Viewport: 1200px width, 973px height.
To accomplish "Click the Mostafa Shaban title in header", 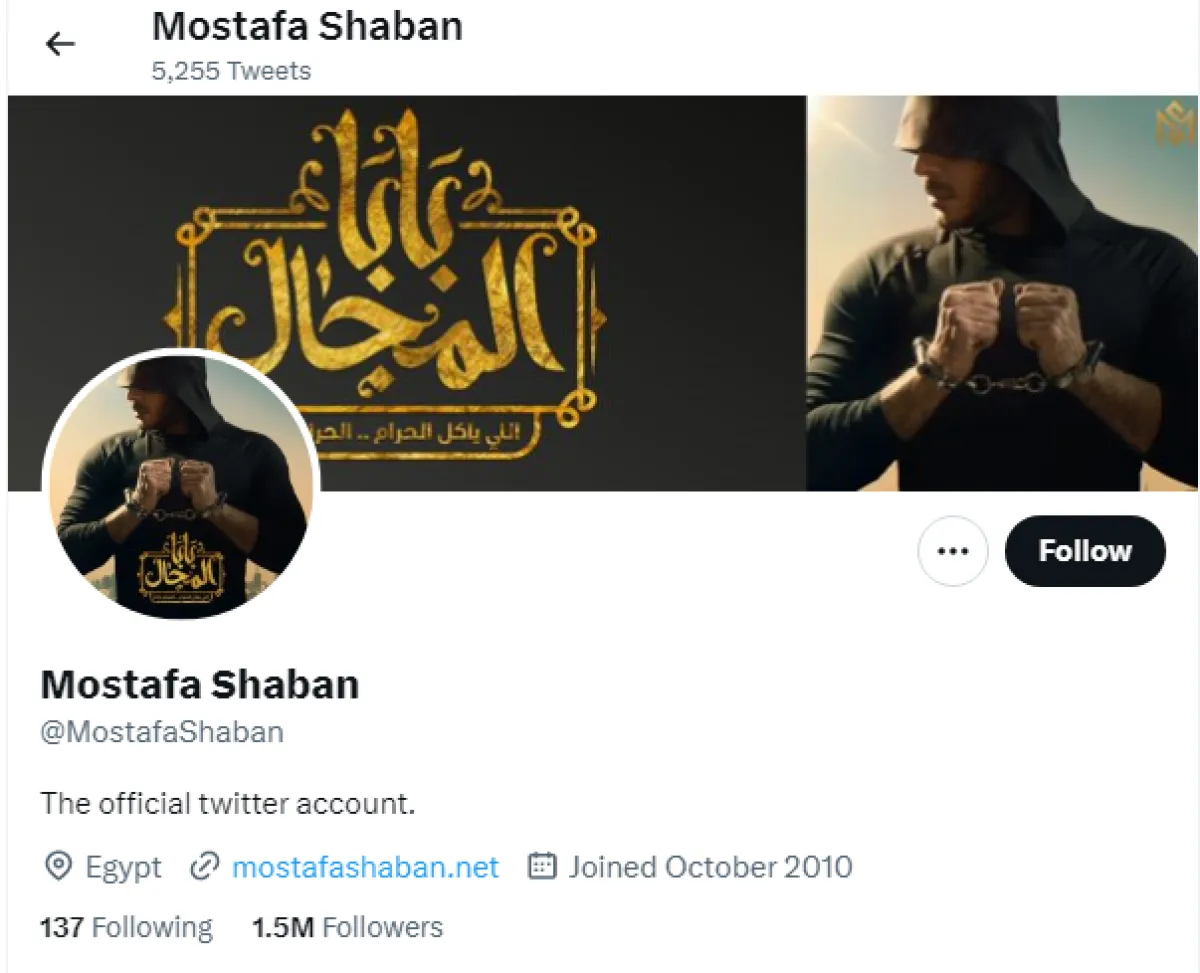I will pyautogui.click(x=307, y=27).
